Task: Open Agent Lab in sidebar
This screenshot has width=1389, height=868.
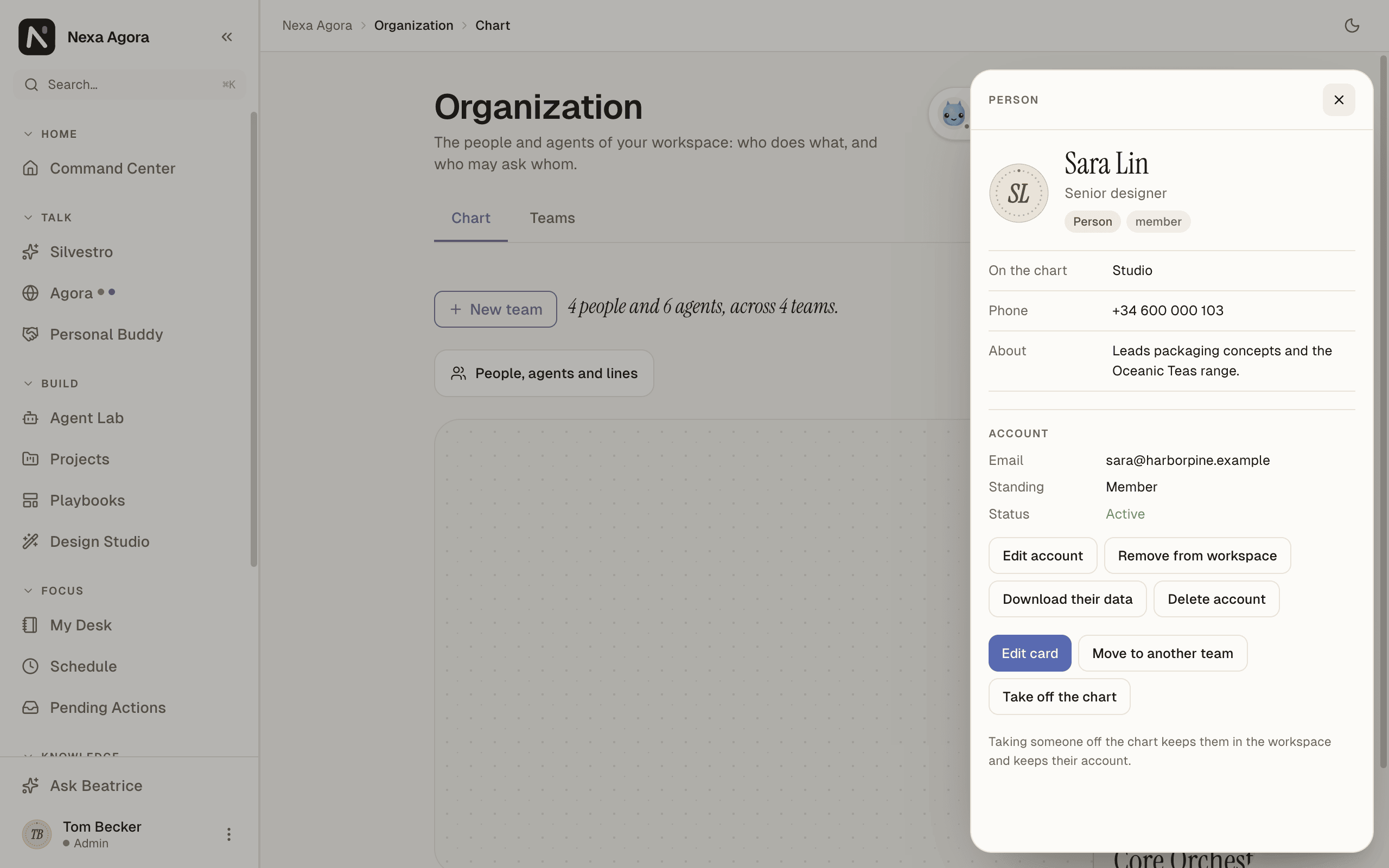Action: click(x=129, y=418)
